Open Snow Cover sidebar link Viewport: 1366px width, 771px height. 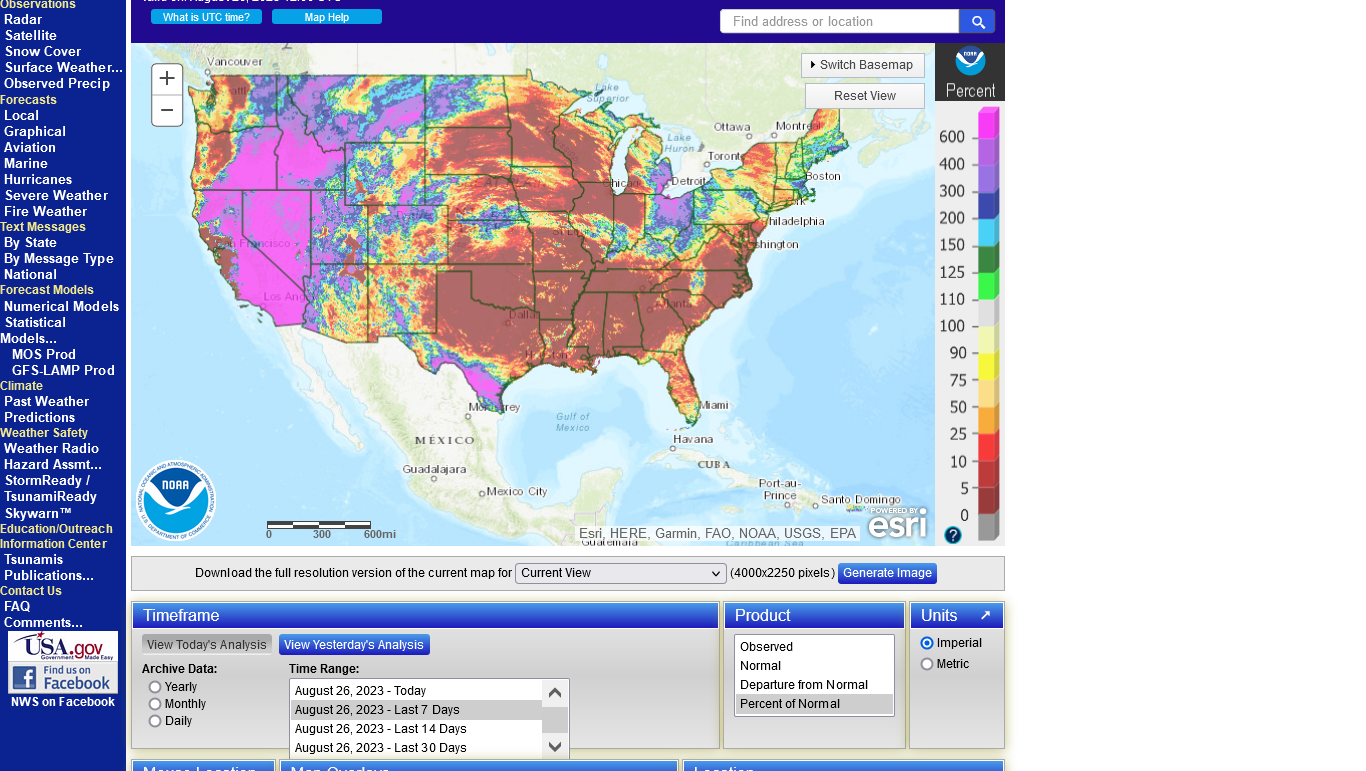point(43,51)
